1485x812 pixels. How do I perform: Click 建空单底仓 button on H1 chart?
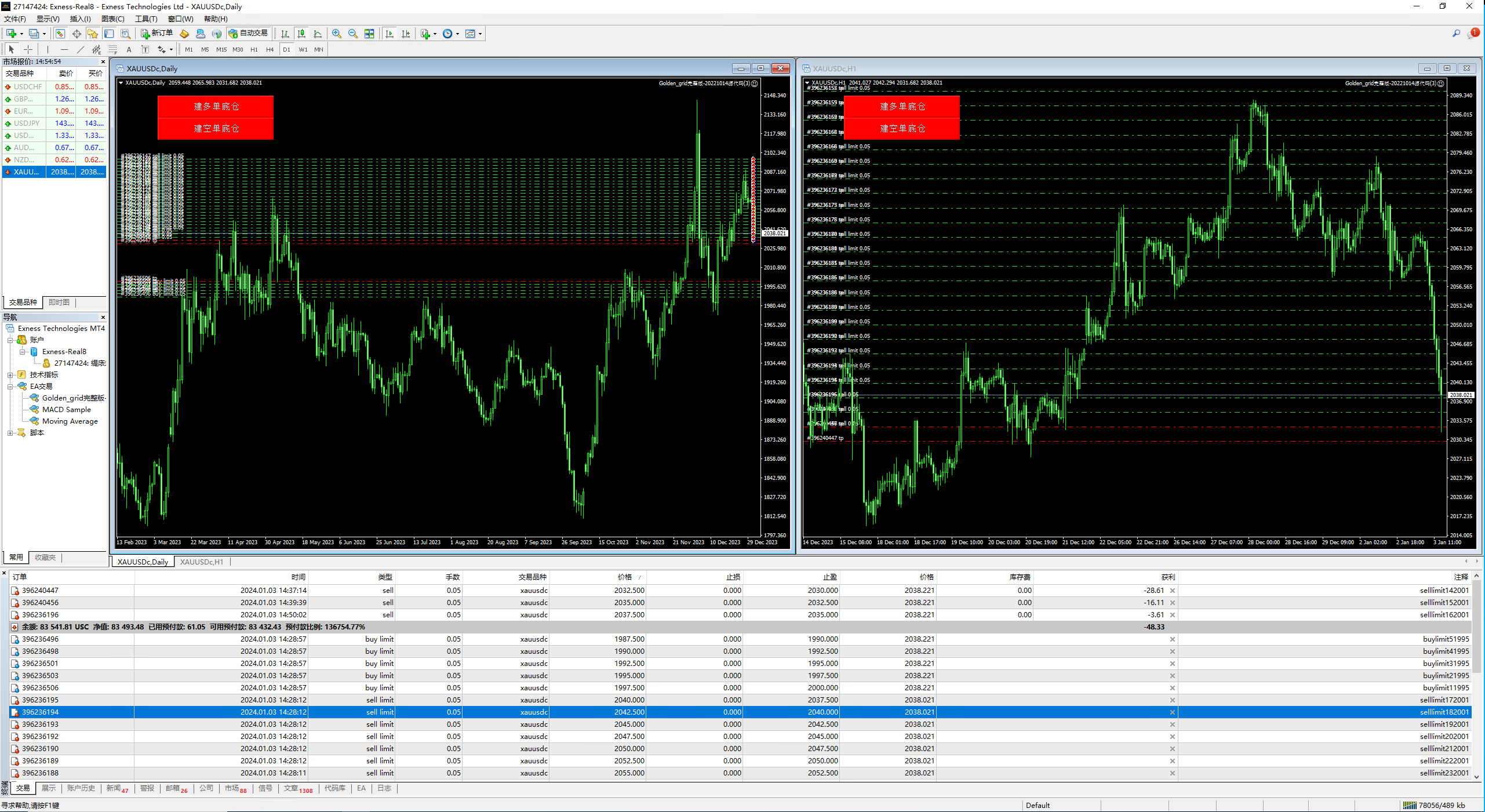pyautogui.click(x=901, y=129)
